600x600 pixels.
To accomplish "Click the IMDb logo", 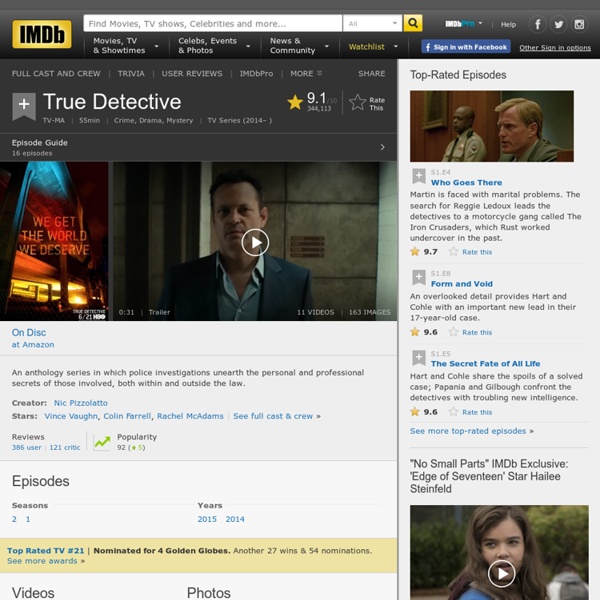I will [42, 34].
